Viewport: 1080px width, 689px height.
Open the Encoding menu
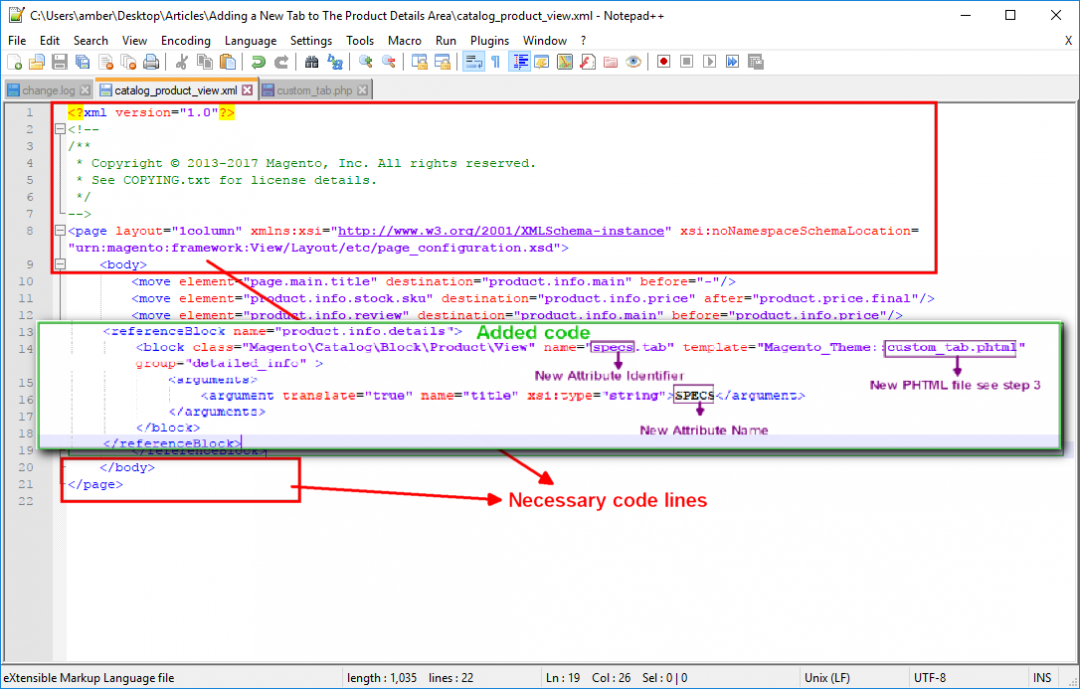coord(185,40)
